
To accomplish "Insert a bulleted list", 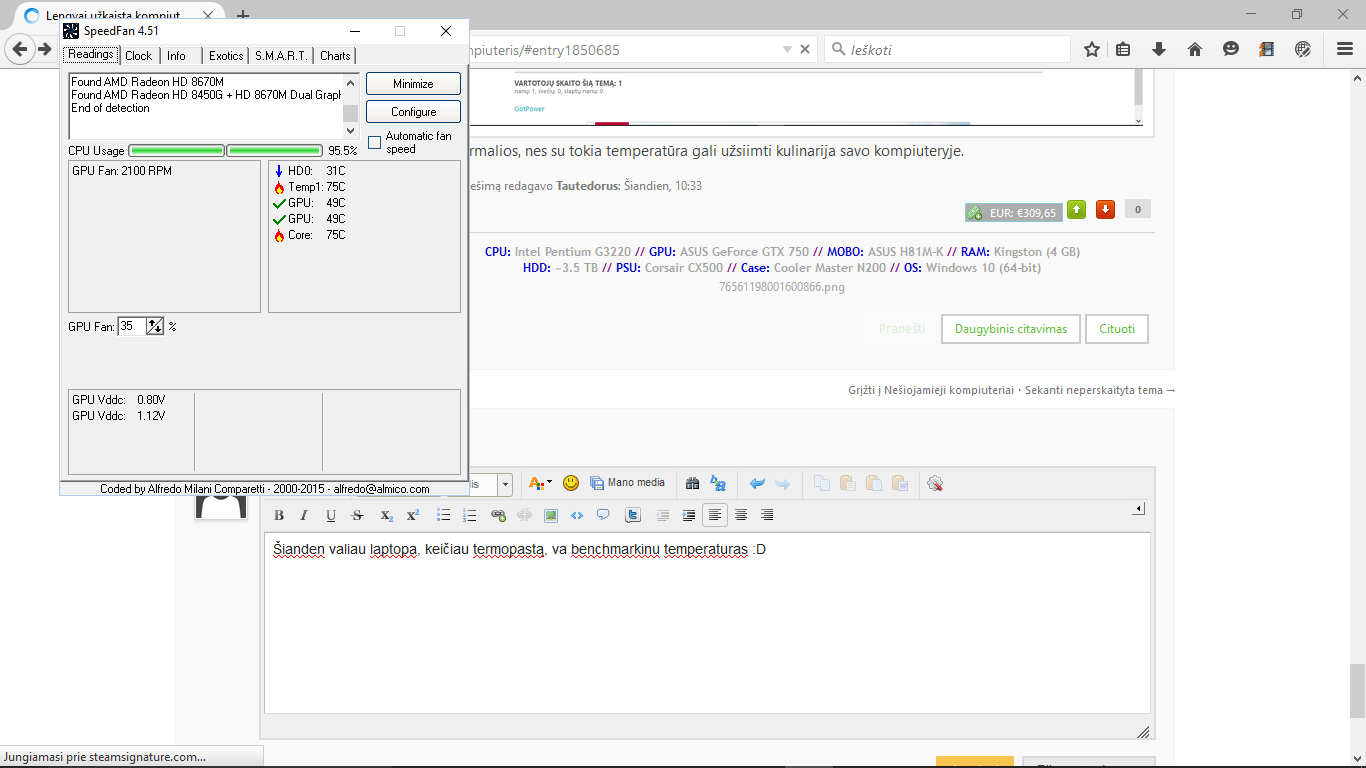I will click(444, 515).
